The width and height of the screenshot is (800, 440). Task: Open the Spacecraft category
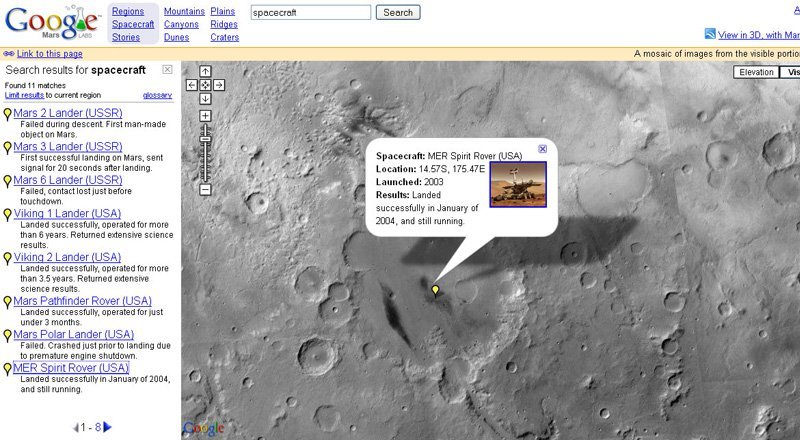(x=133, y=24)
